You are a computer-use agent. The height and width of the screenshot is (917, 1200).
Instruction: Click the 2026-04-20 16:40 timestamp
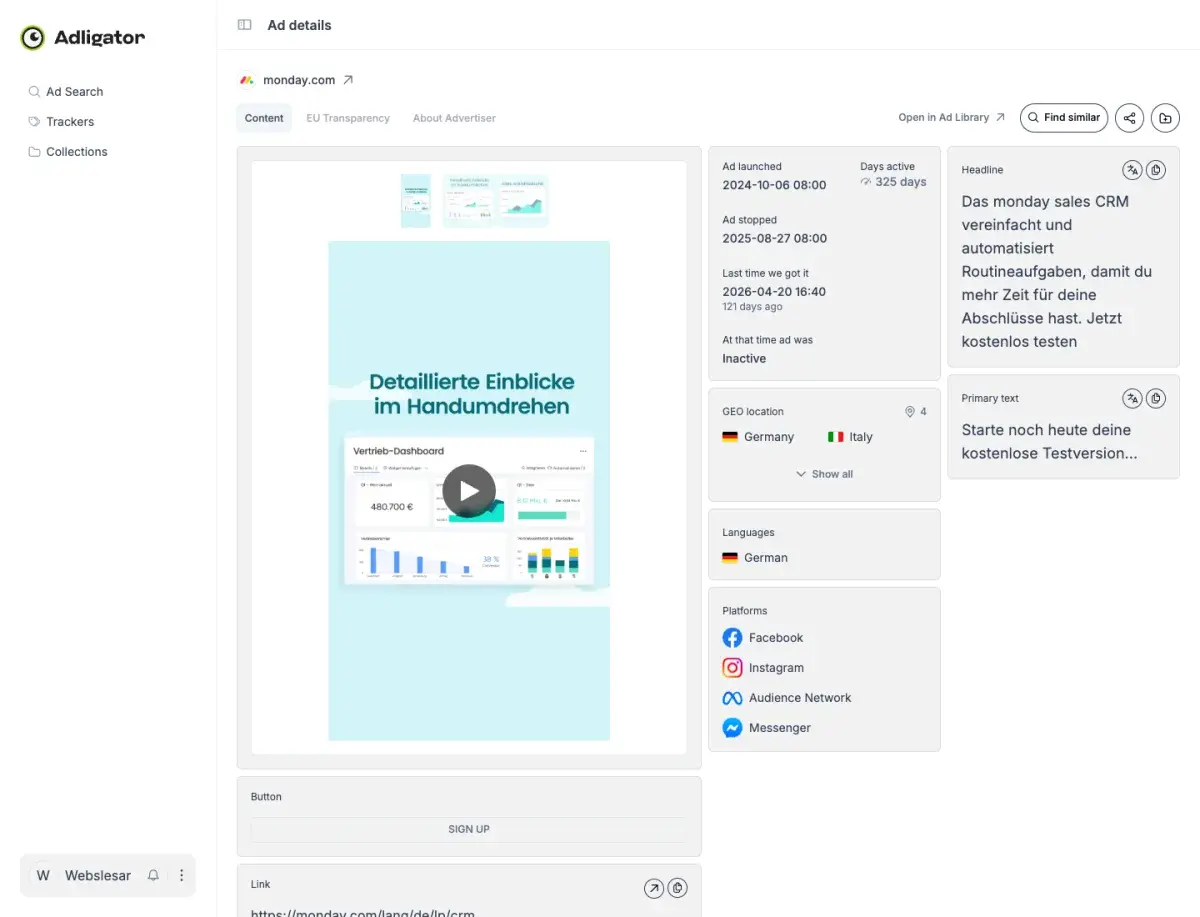coord(774,292)
